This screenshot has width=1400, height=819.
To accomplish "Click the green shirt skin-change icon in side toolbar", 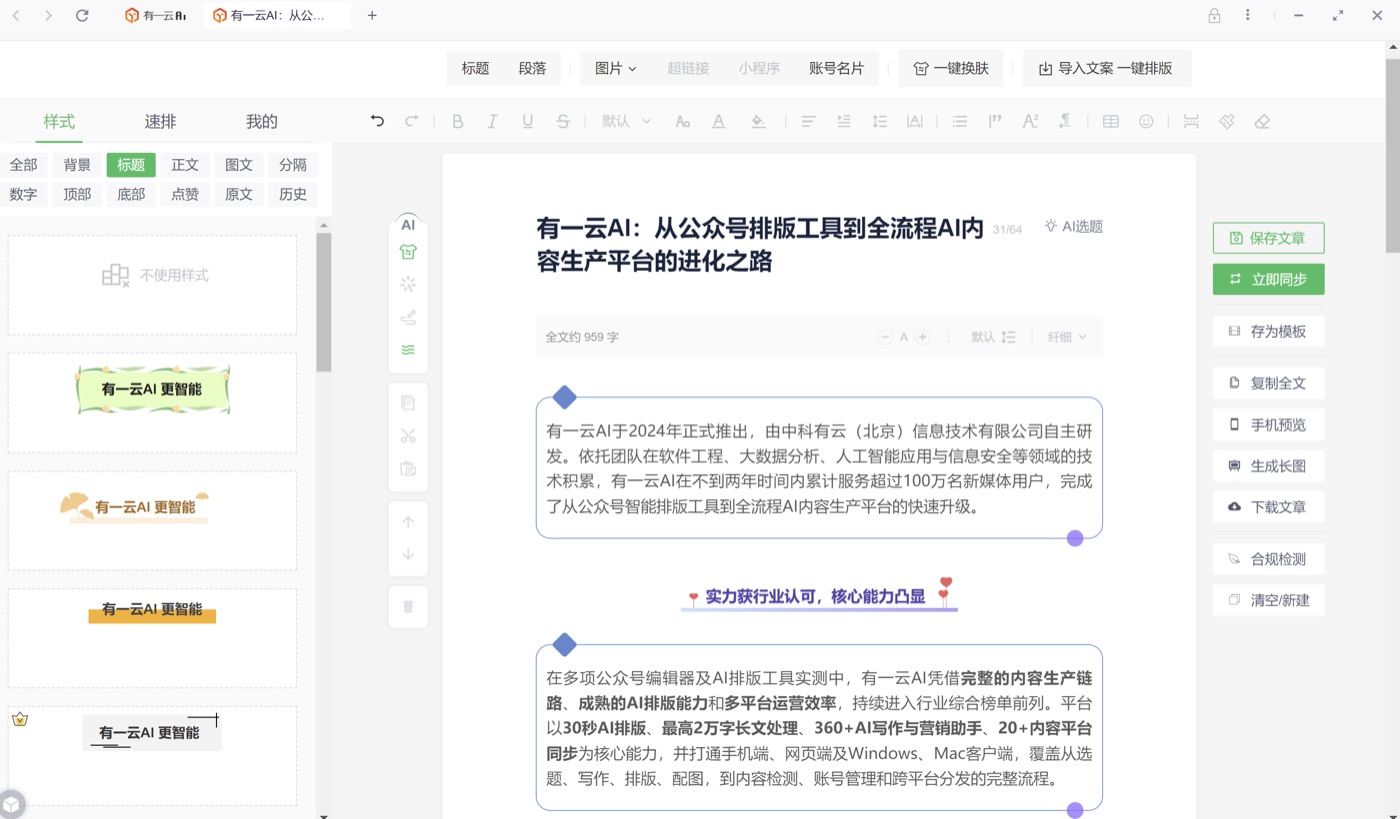I will (408, 252).
